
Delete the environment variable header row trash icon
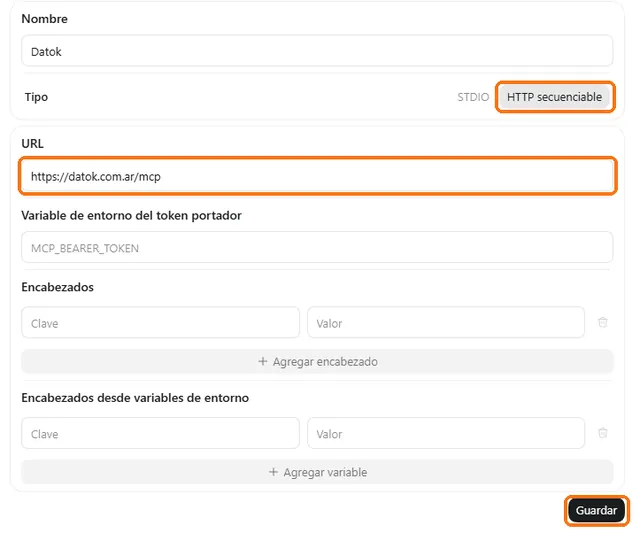click(602, 433)
